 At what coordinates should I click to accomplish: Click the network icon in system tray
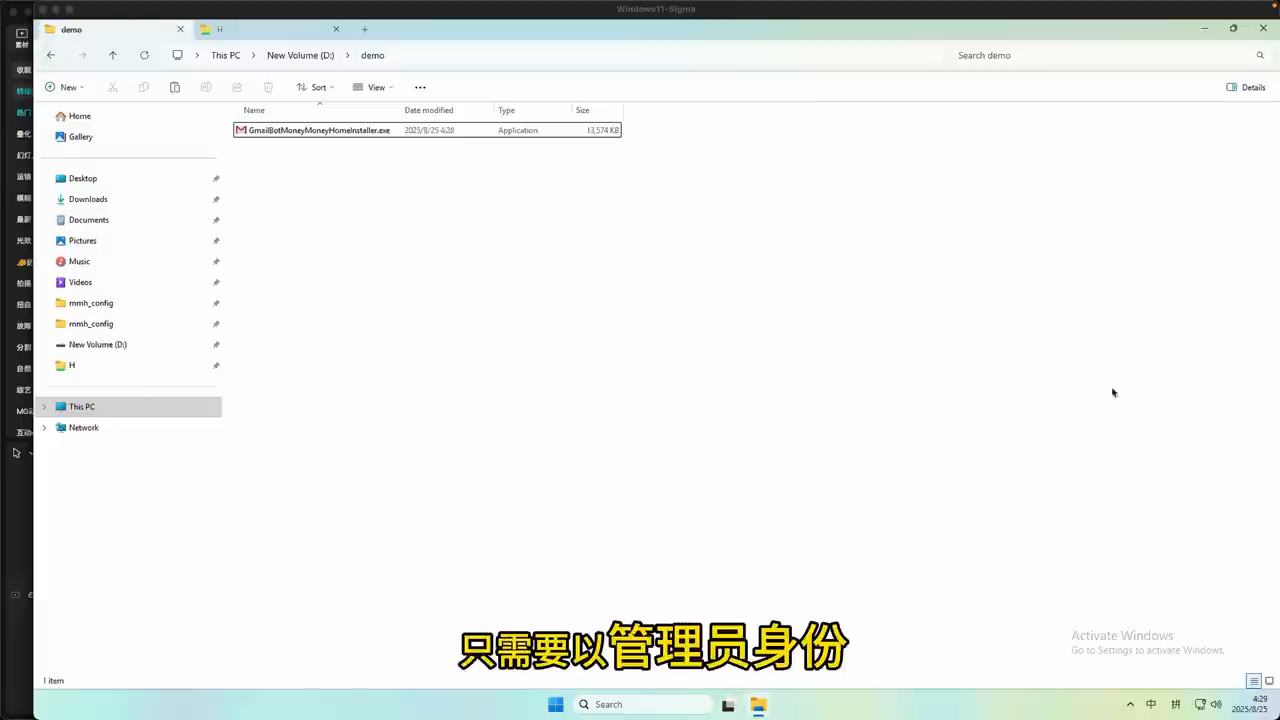pos(1201,704)
